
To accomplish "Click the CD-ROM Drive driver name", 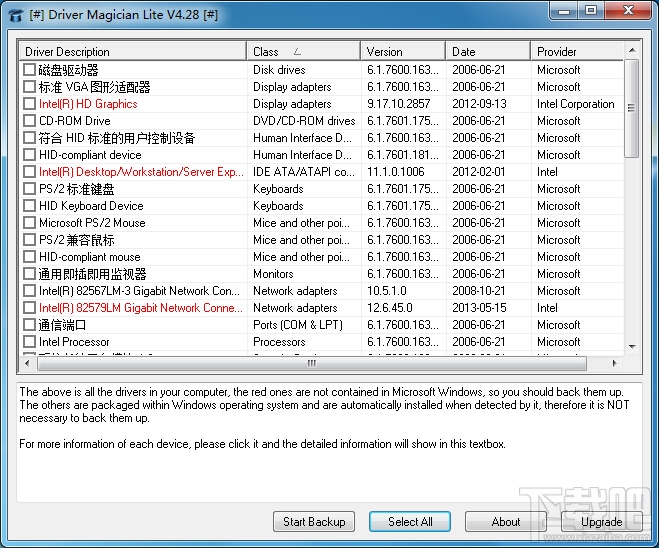I will [x=75, y=121].
